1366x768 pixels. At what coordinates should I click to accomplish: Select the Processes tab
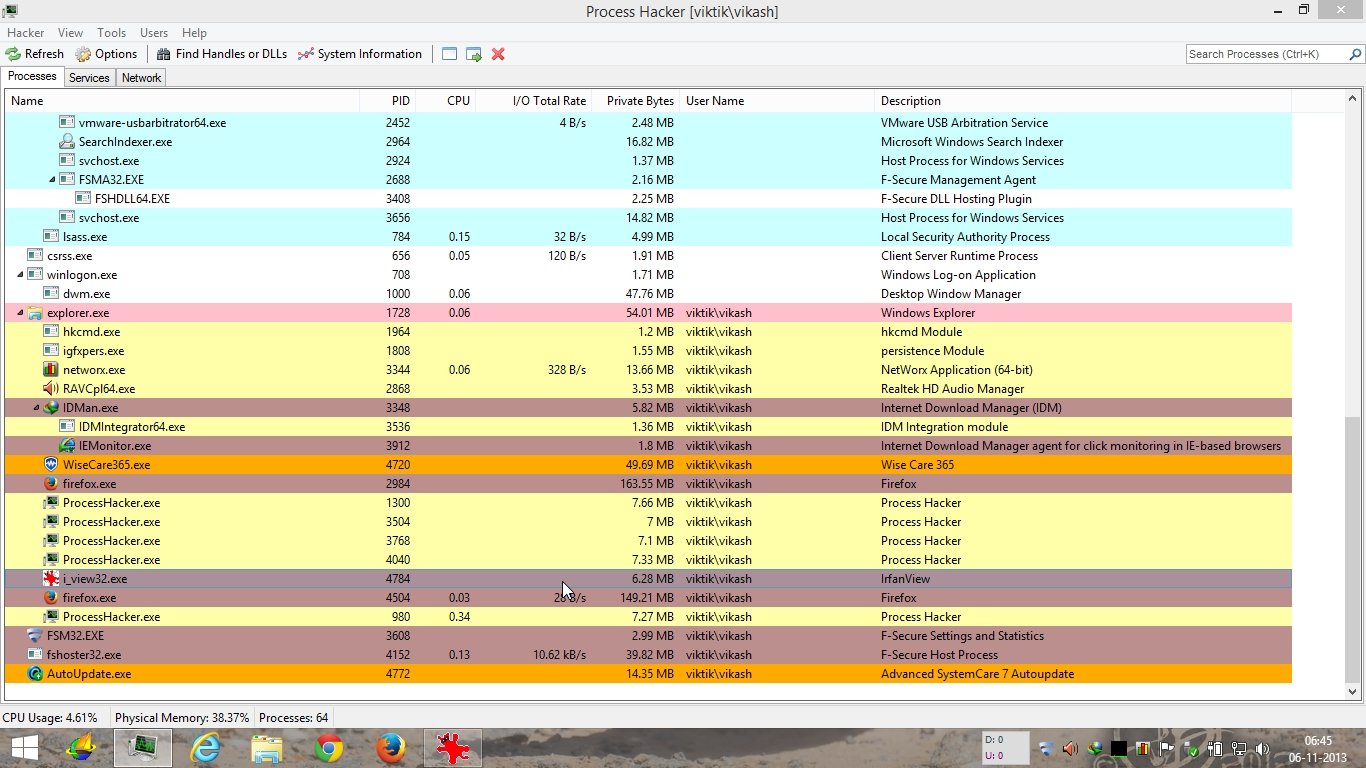click(32, 77)
